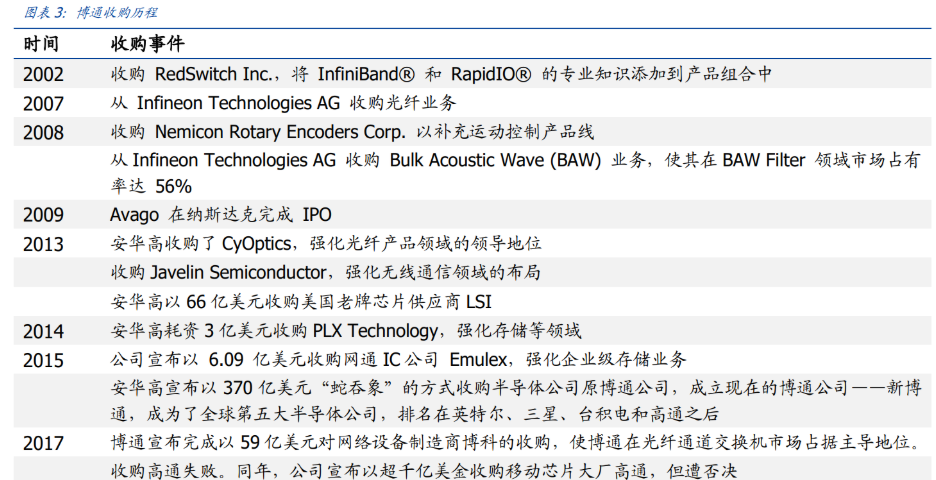
Task: Click the year cell 2007
Action: coord(43,104)
